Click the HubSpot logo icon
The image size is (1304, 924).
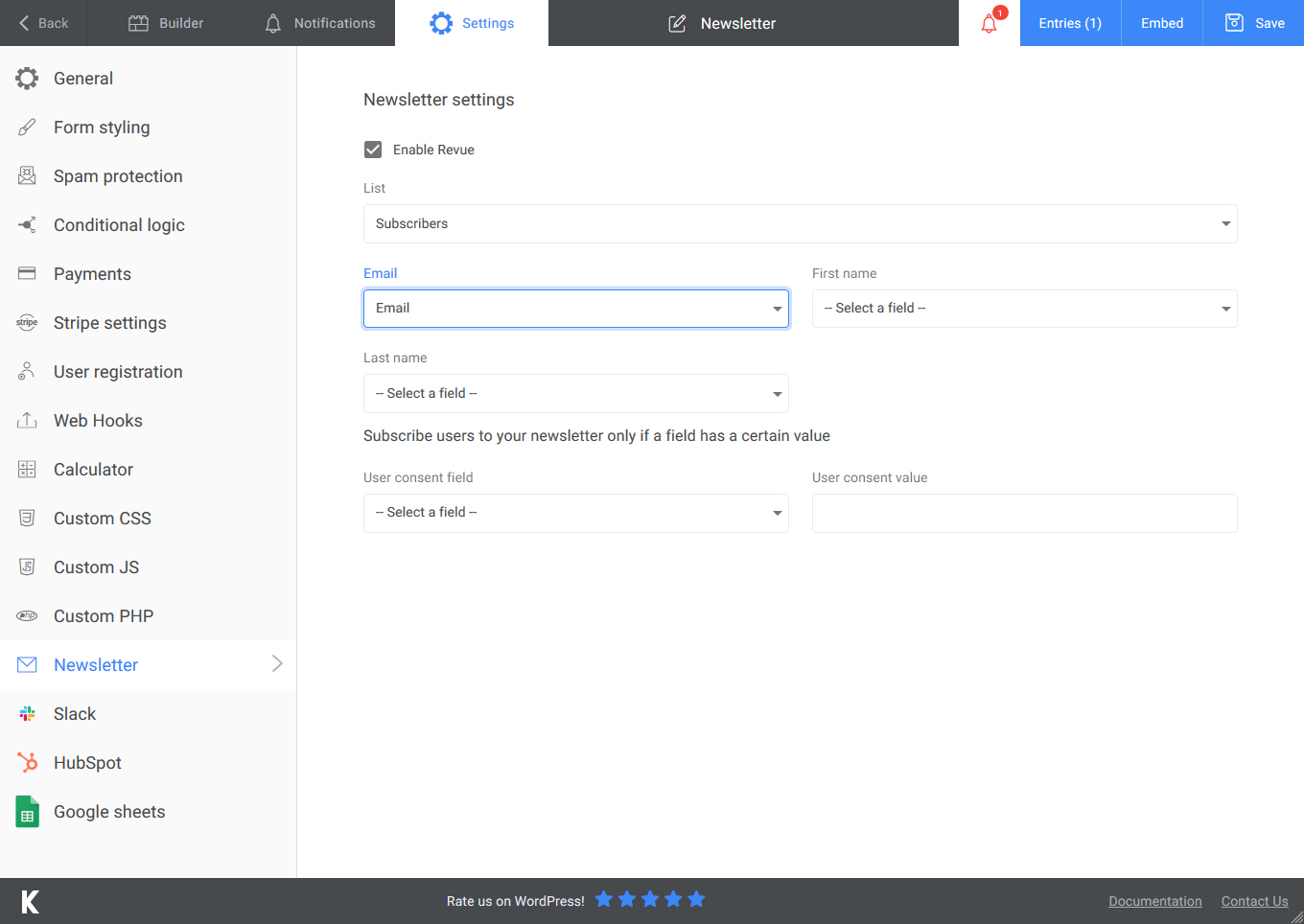[27, 763]
